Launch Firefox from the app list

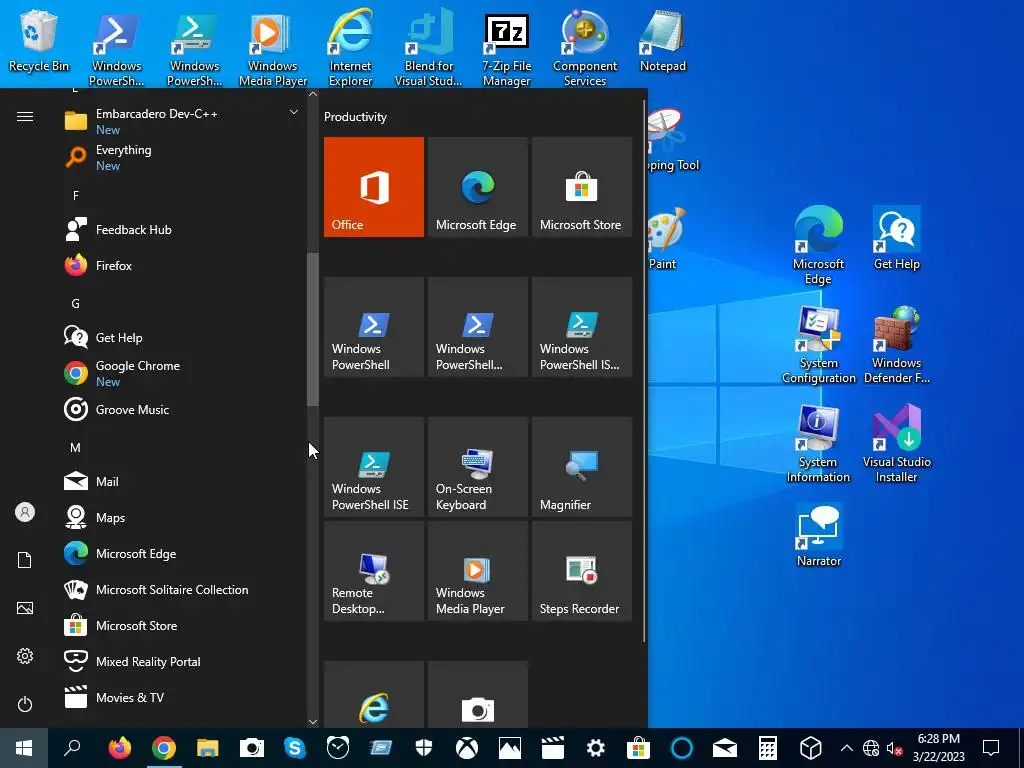(x=182, y=266)
